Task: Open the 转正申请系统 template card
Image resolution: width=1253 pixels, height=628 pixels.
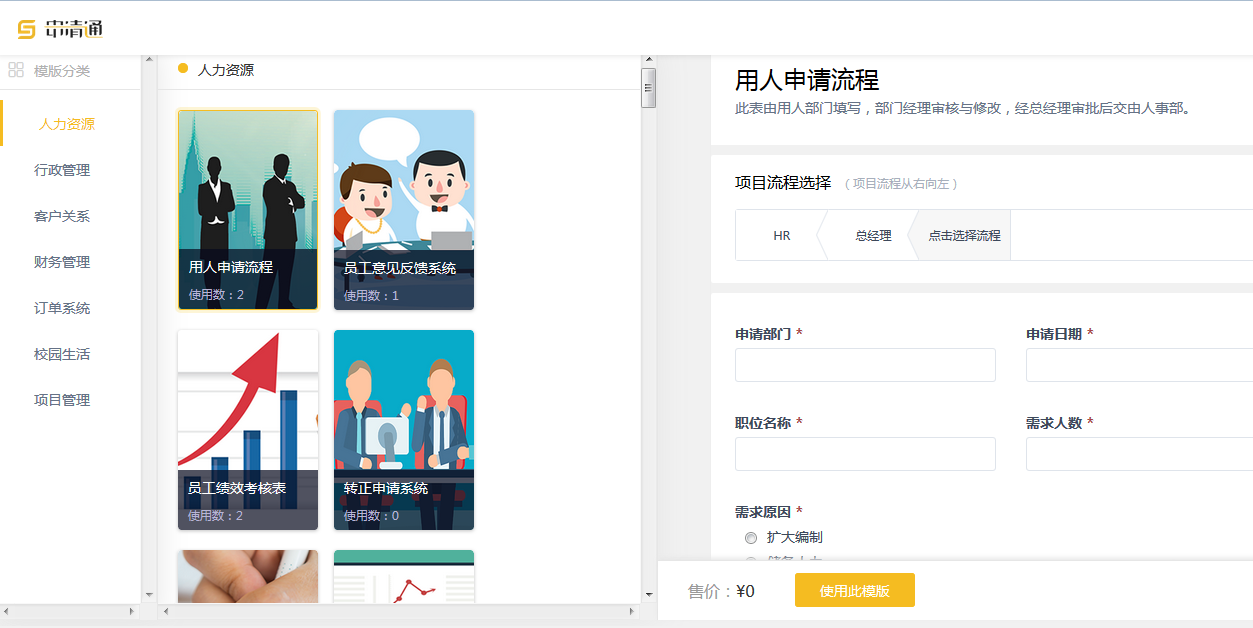Action: coord(404,430)
